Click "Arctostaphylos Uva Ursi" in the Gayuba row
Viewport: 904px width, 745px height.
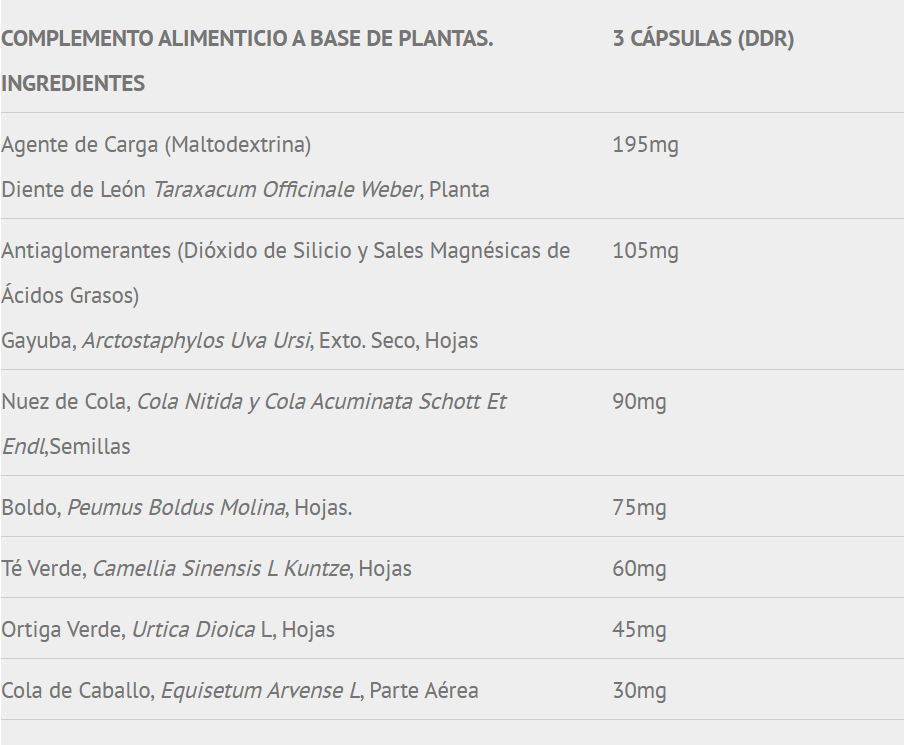pyautogui.click(x=196, y=341)
